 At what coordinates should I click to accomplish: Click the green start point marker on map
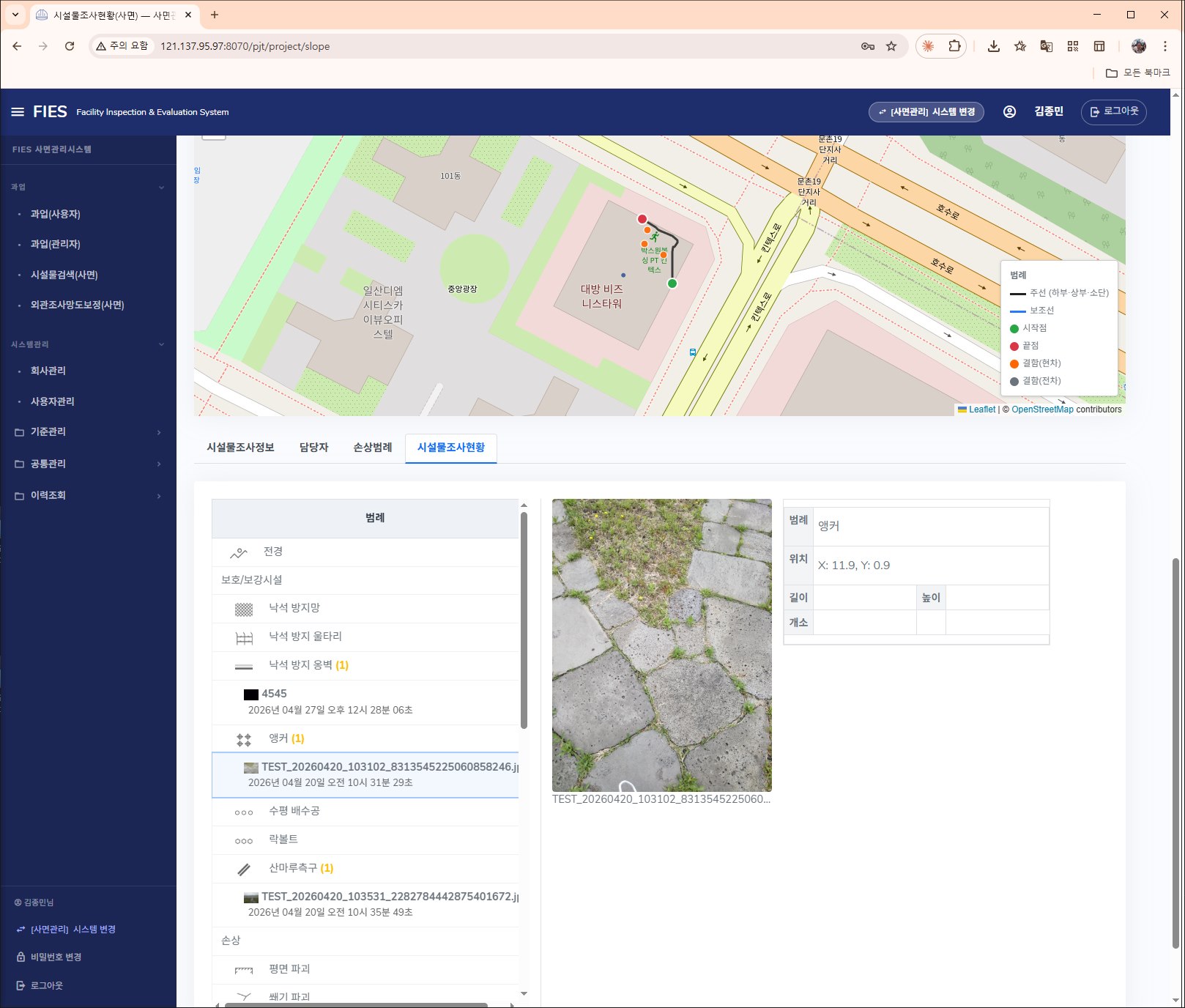point(672,283)
